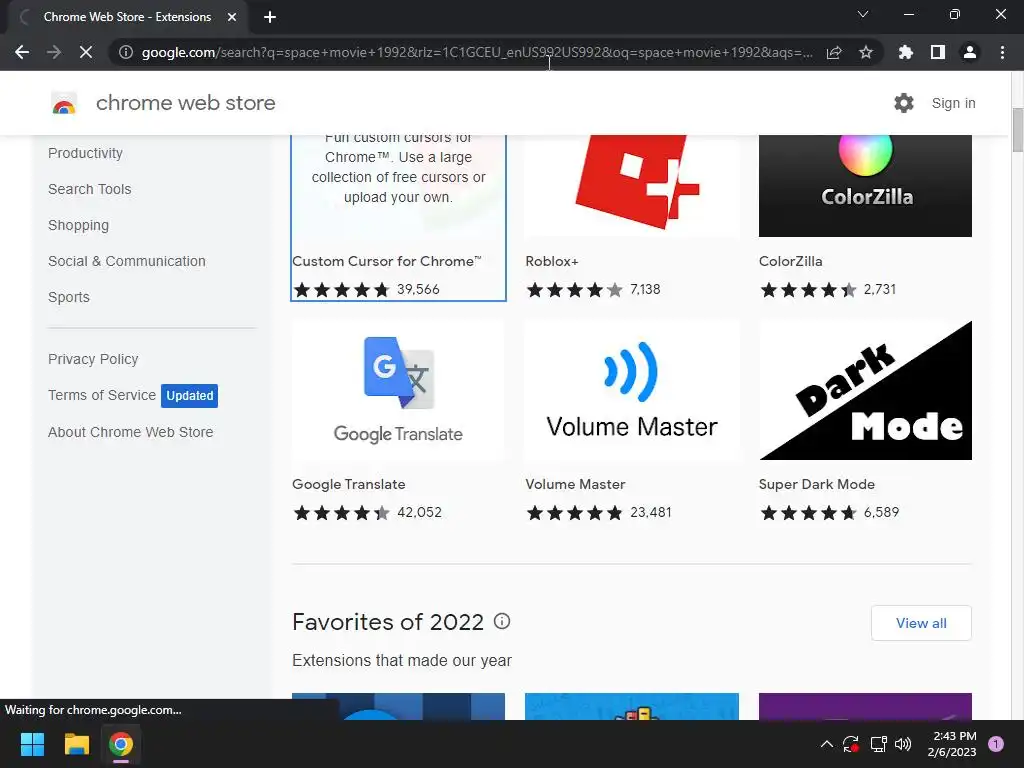Go back to the previous page

[22, 52]
